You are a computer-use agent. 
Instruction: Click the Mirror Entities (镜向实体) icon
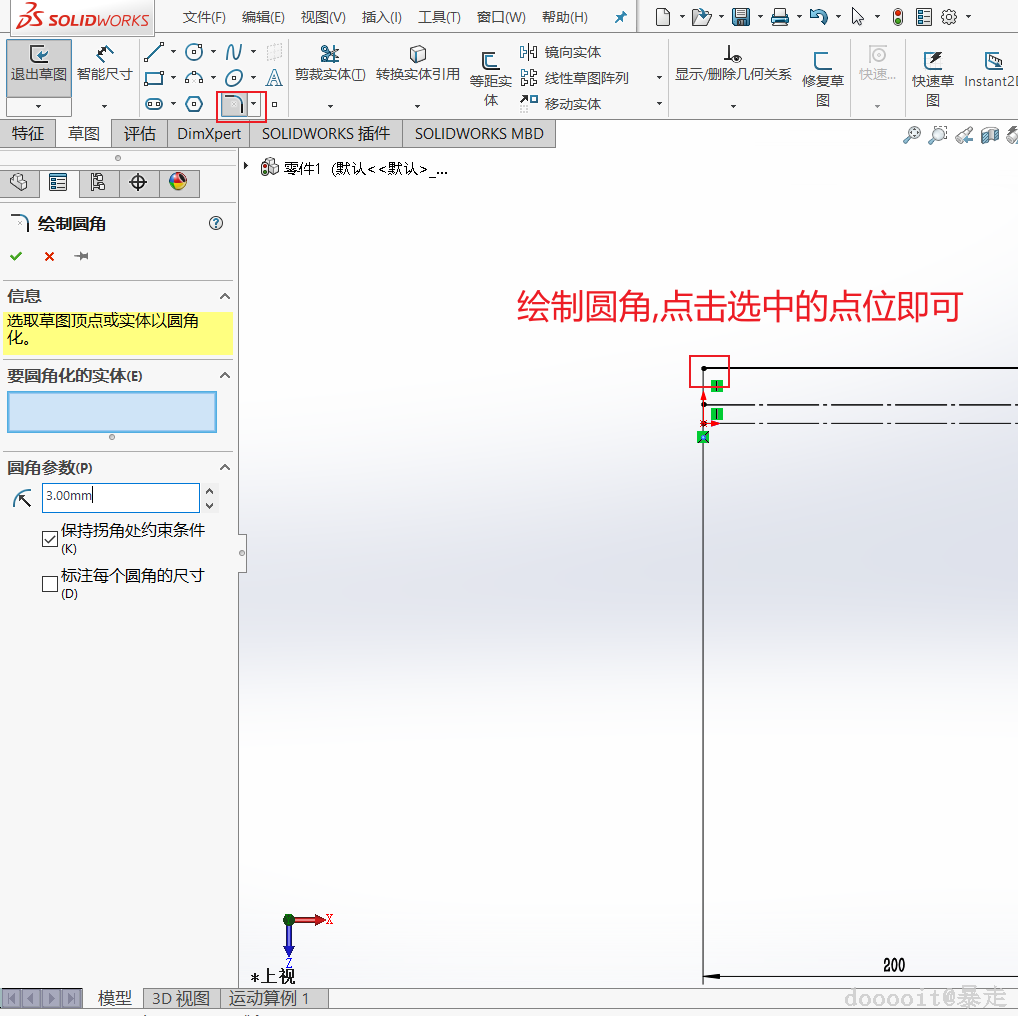pyautogui.click(x=528, y=52)
